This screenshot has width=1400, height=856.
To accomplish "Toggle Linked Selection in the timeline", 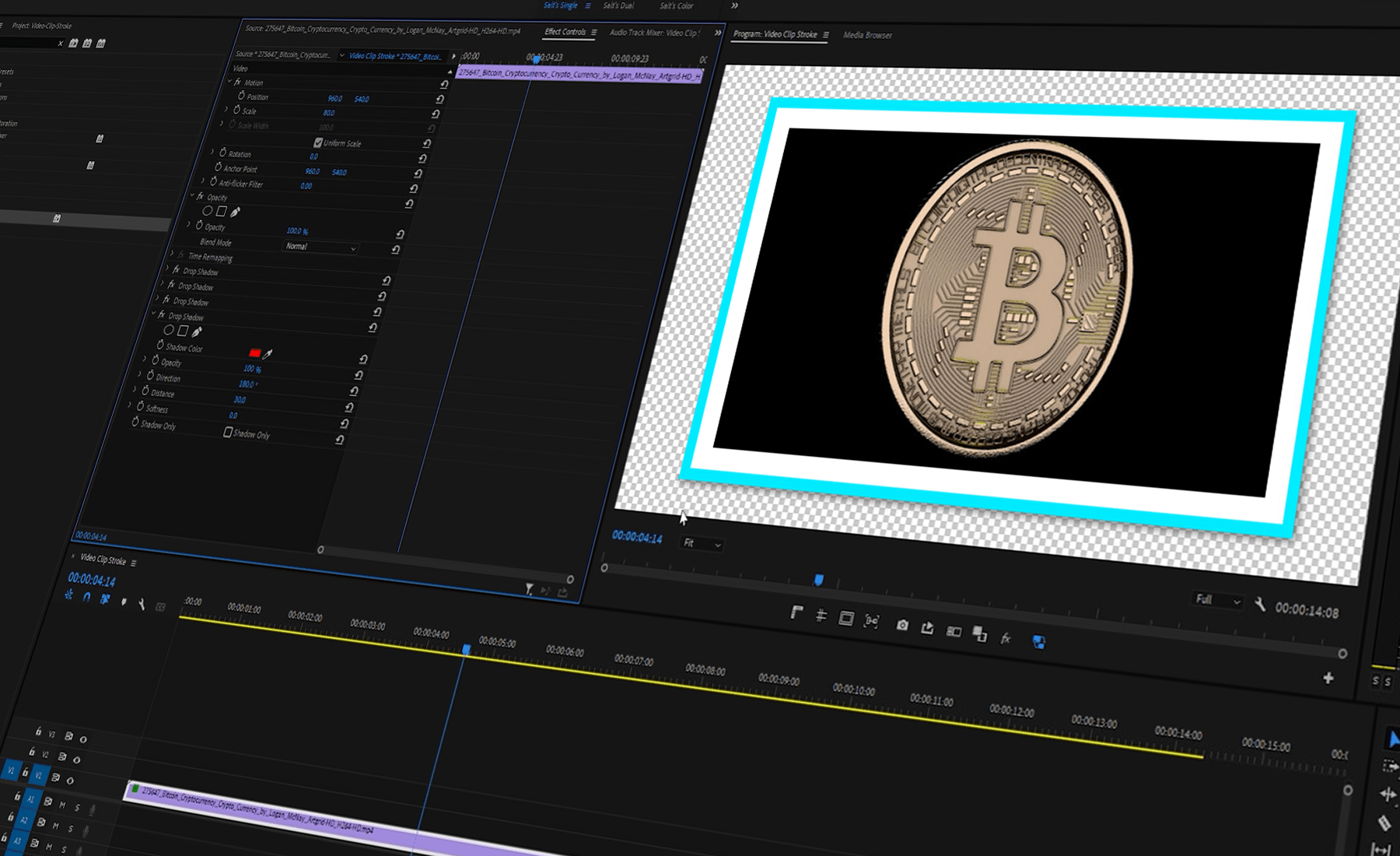I will tap(105, 599).
